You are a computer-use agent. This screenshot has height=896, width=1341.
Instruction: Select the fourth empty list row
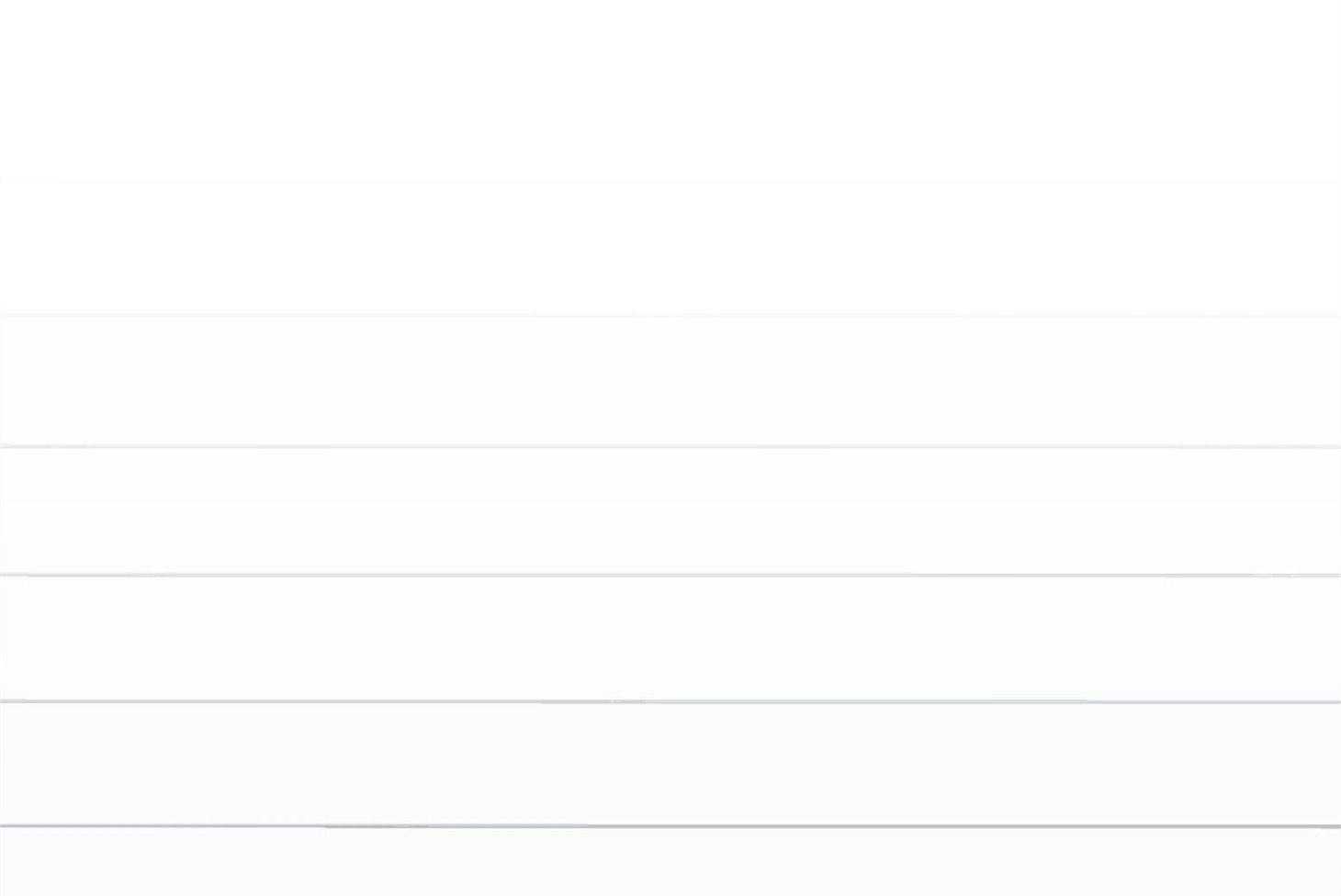point(670,510)
